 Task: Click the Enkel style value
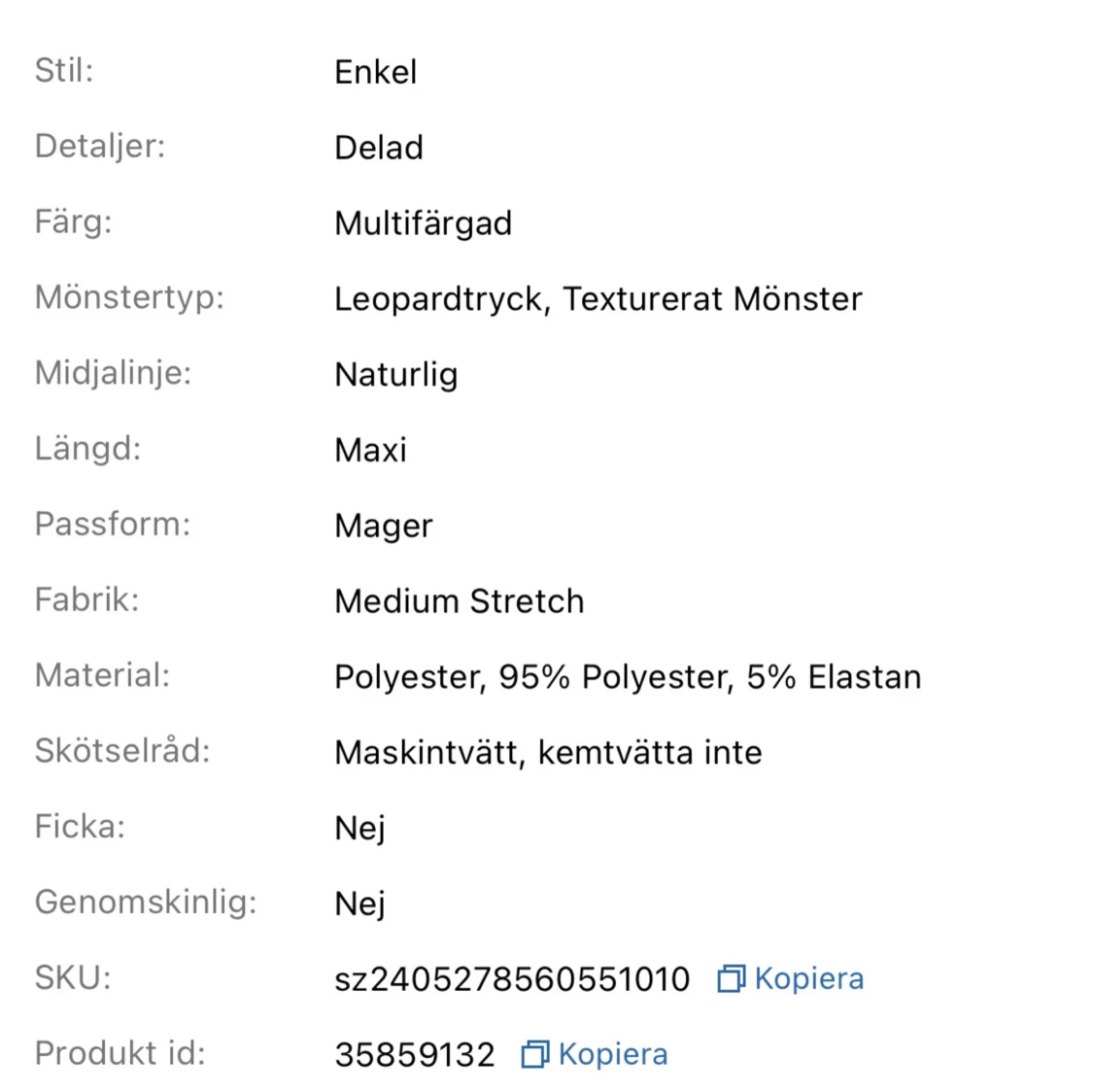(376, 72)
